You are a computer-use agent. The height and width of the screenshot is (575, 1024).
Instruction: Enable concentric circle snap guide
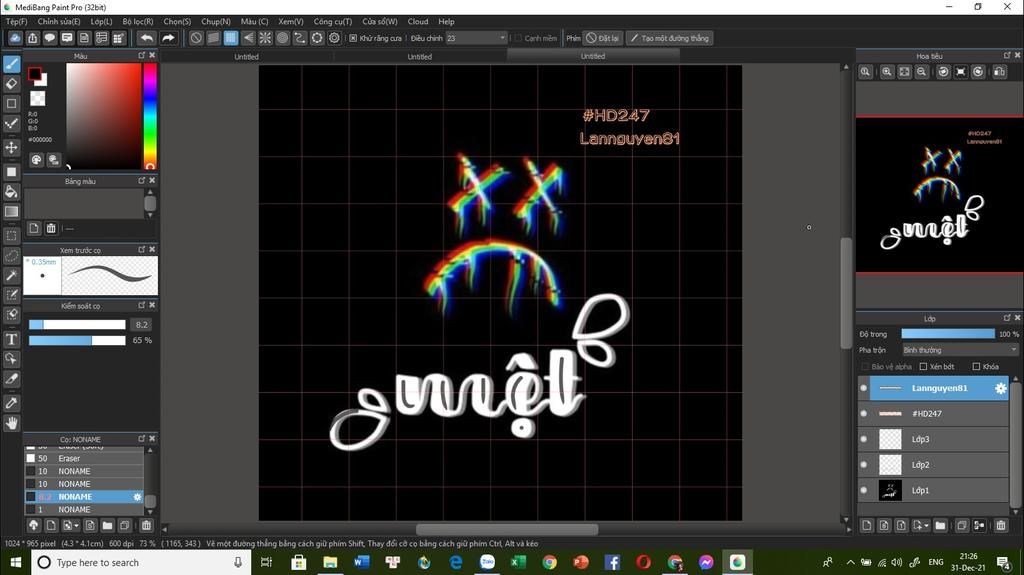[x=282, y=38]
